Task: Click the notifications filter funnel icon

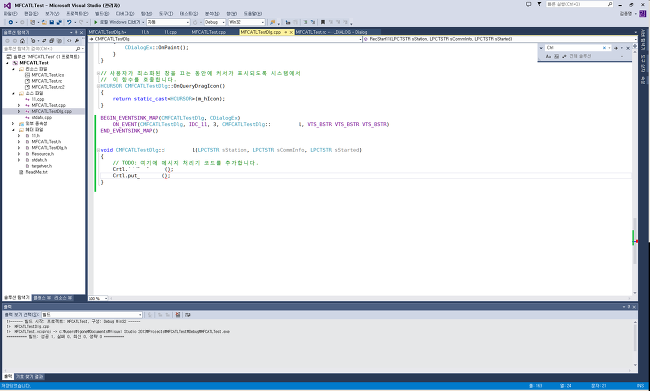Action: click(x=539, y=4)
